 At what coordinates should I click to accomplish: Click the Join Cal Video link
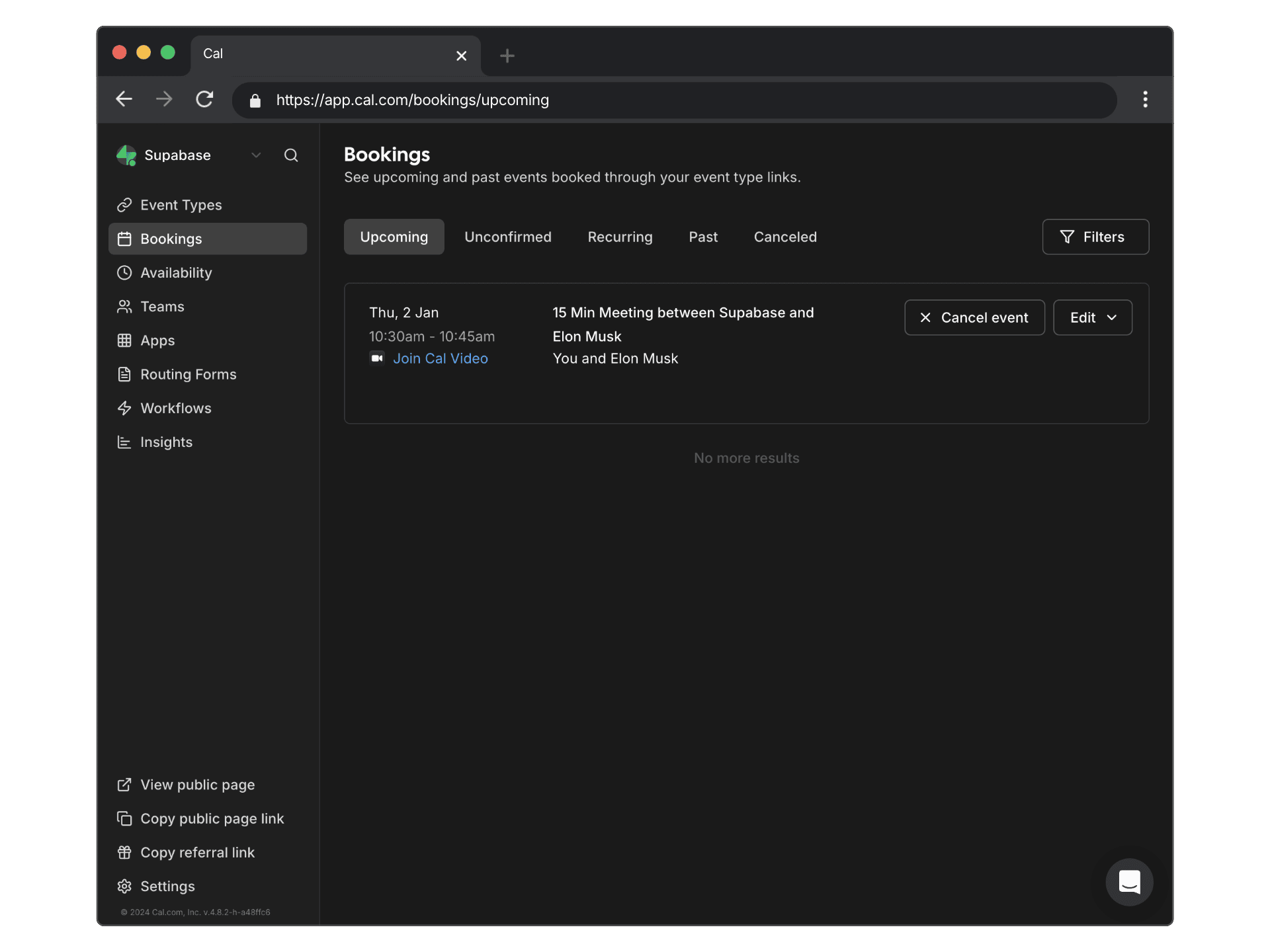click(441, 358)
